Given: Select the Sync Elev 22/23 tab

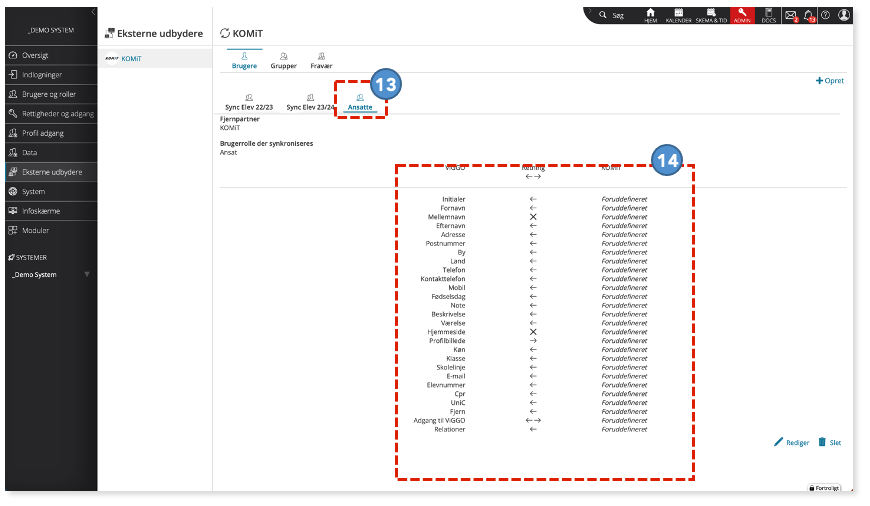Looking at the screenshot, I should click(249, 102).
